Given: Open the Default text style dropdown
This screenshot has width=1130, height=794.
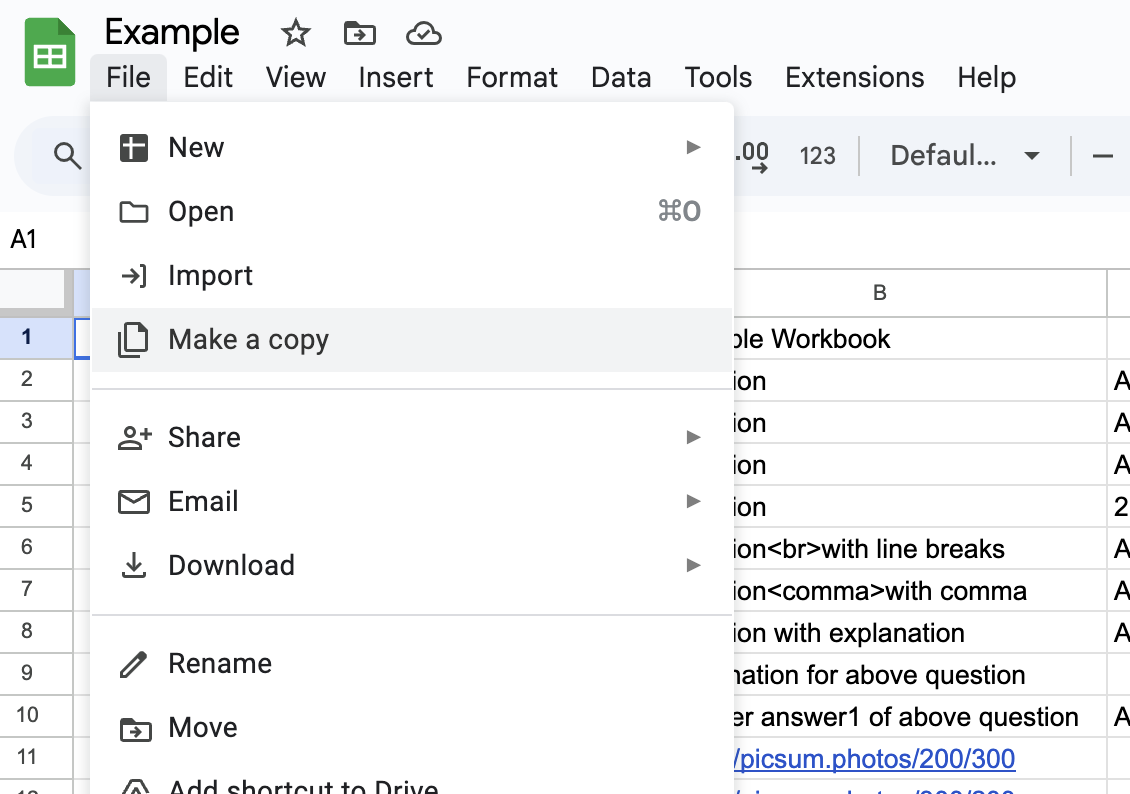Looking at the screenshot, I should tap(962, 155).
